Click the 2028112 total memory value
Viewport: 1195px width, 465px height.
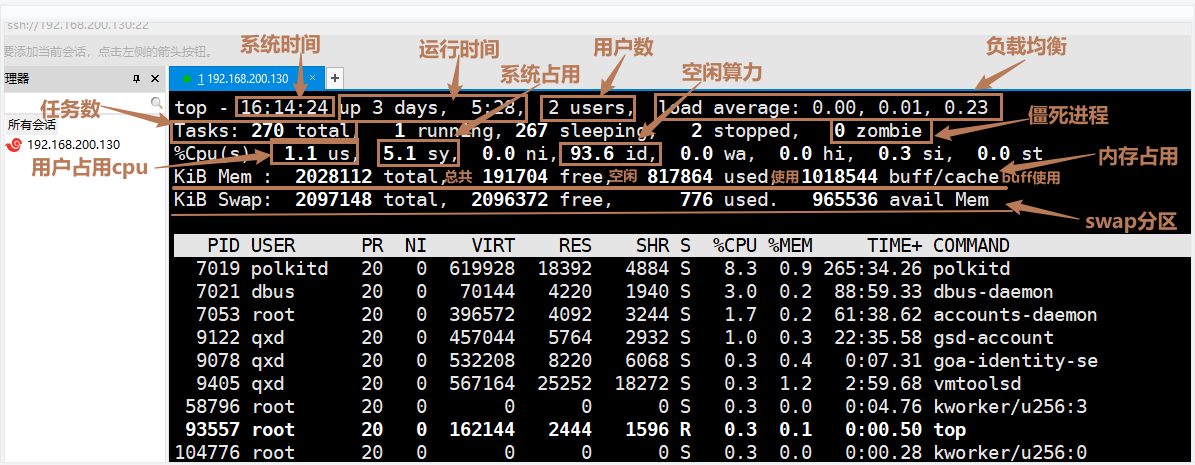[334, 177]
